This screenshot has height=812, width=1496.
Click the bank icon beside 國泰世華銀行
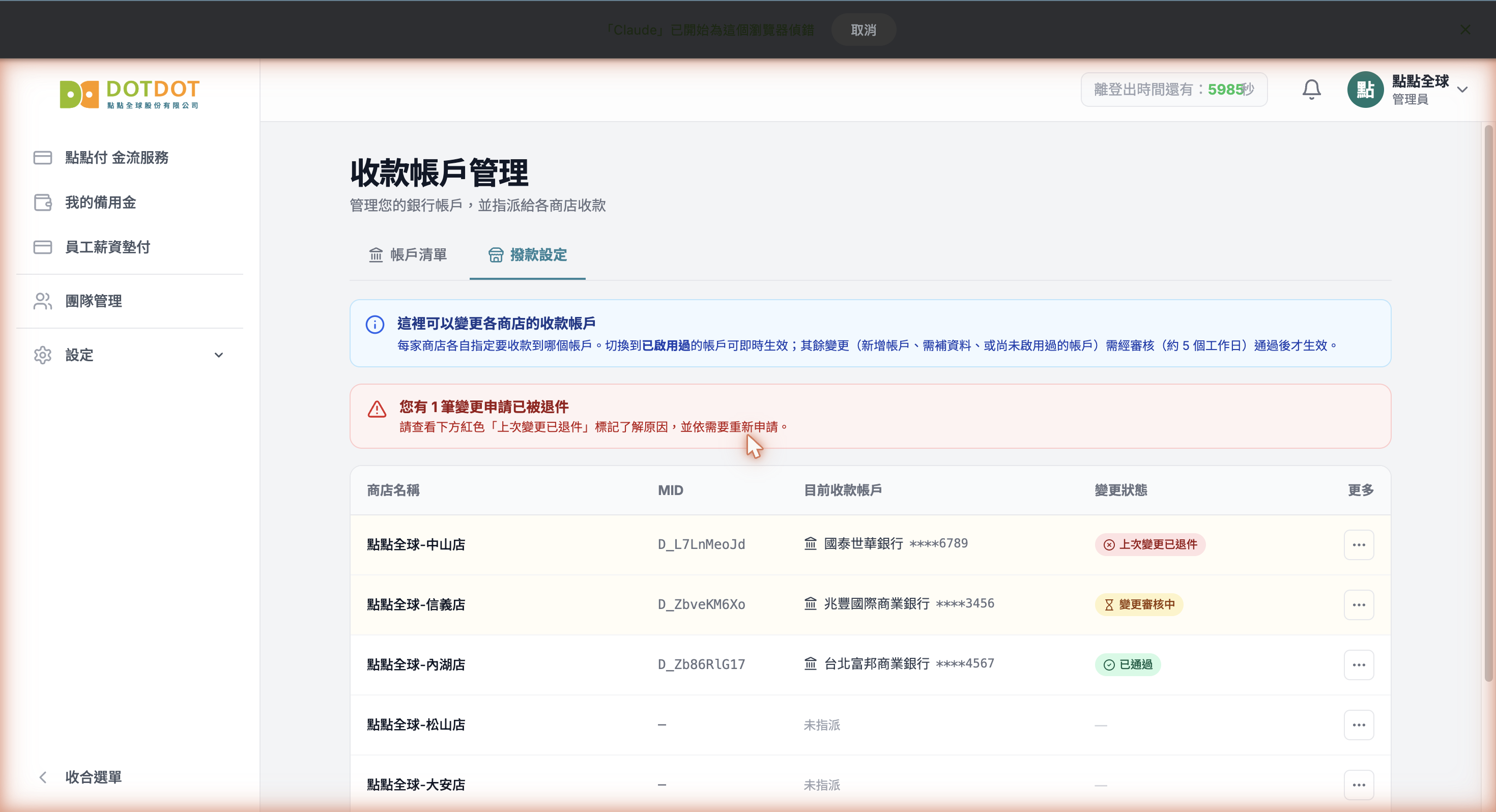click(x=810, y=544)
